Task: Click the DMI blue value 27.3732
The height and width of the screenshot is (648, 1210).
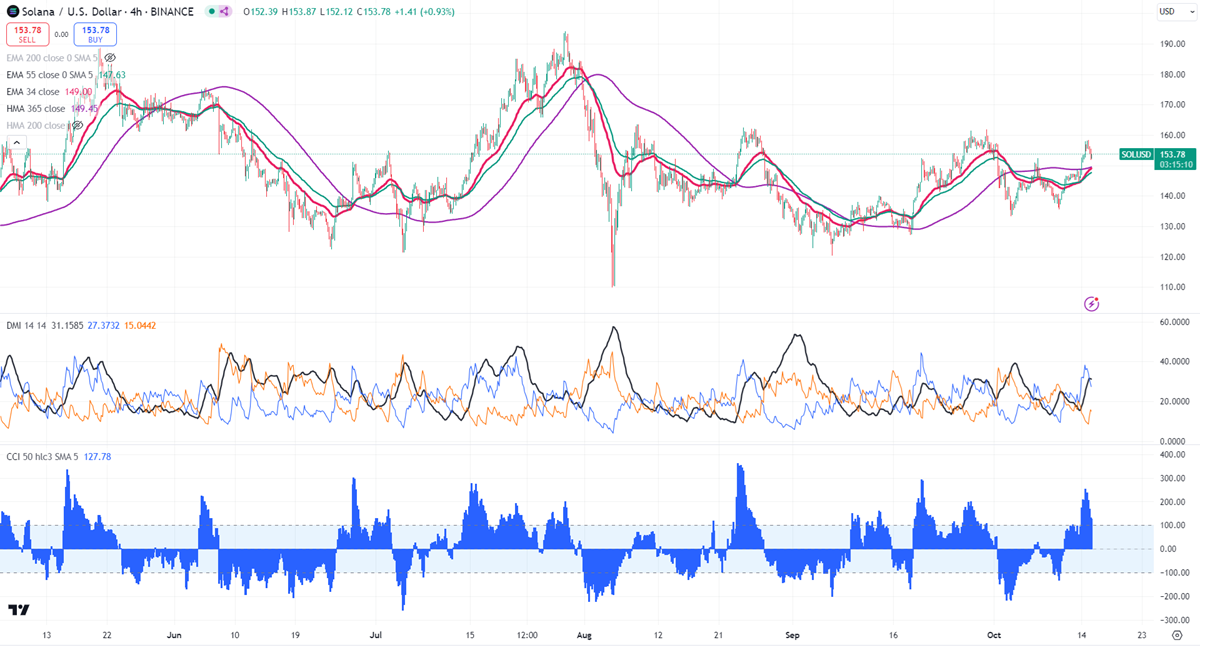Action: click(104, 326)
